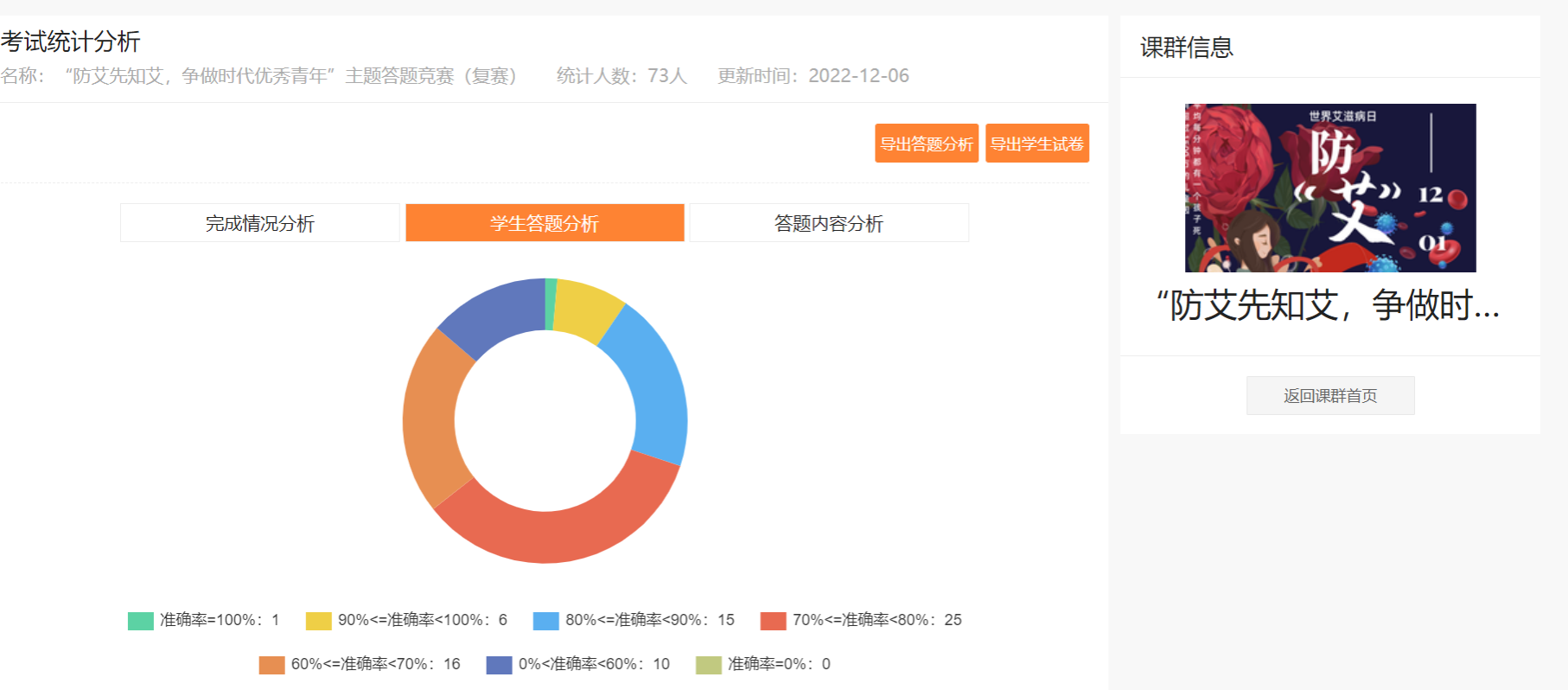1568x690 pixels.
Task: Open the World AIDS Day course thumbnail
Action: (x=1329, y=188)
